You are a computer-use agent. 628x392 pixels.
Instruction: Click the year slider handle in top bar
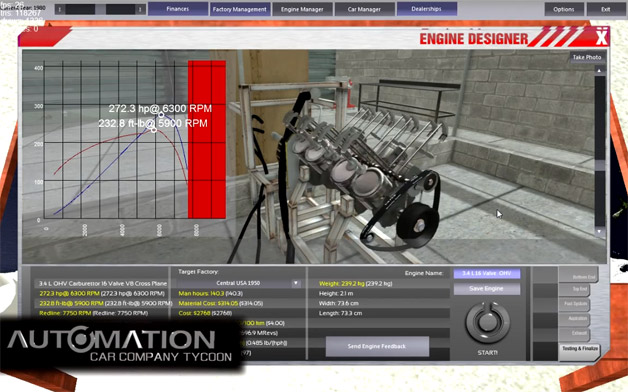pyautogui.click(x=101, y=9)
